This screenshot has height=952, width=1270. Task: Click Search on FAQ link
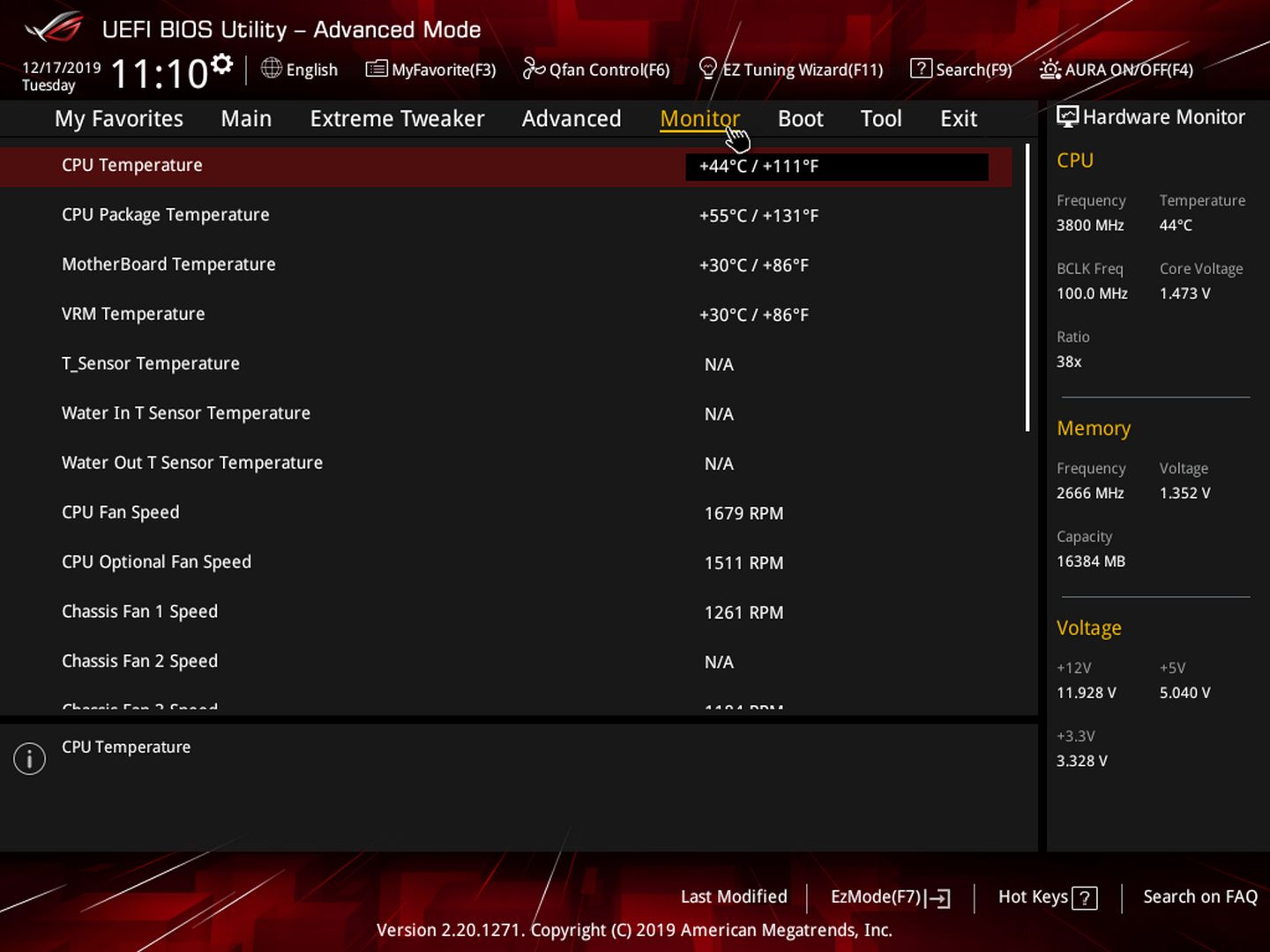pos(1200,896)
